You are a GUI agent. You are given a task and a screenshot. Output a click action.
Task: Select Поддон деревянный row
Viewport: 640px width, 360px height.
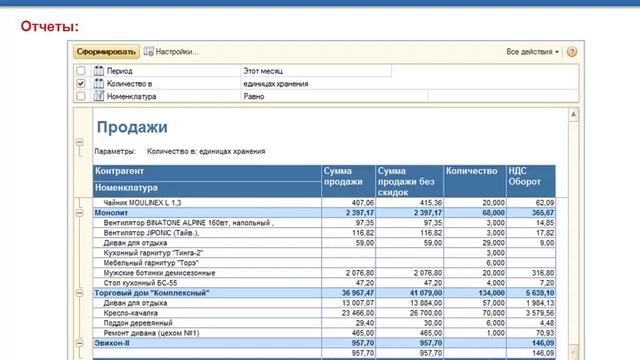coord(324,323)
